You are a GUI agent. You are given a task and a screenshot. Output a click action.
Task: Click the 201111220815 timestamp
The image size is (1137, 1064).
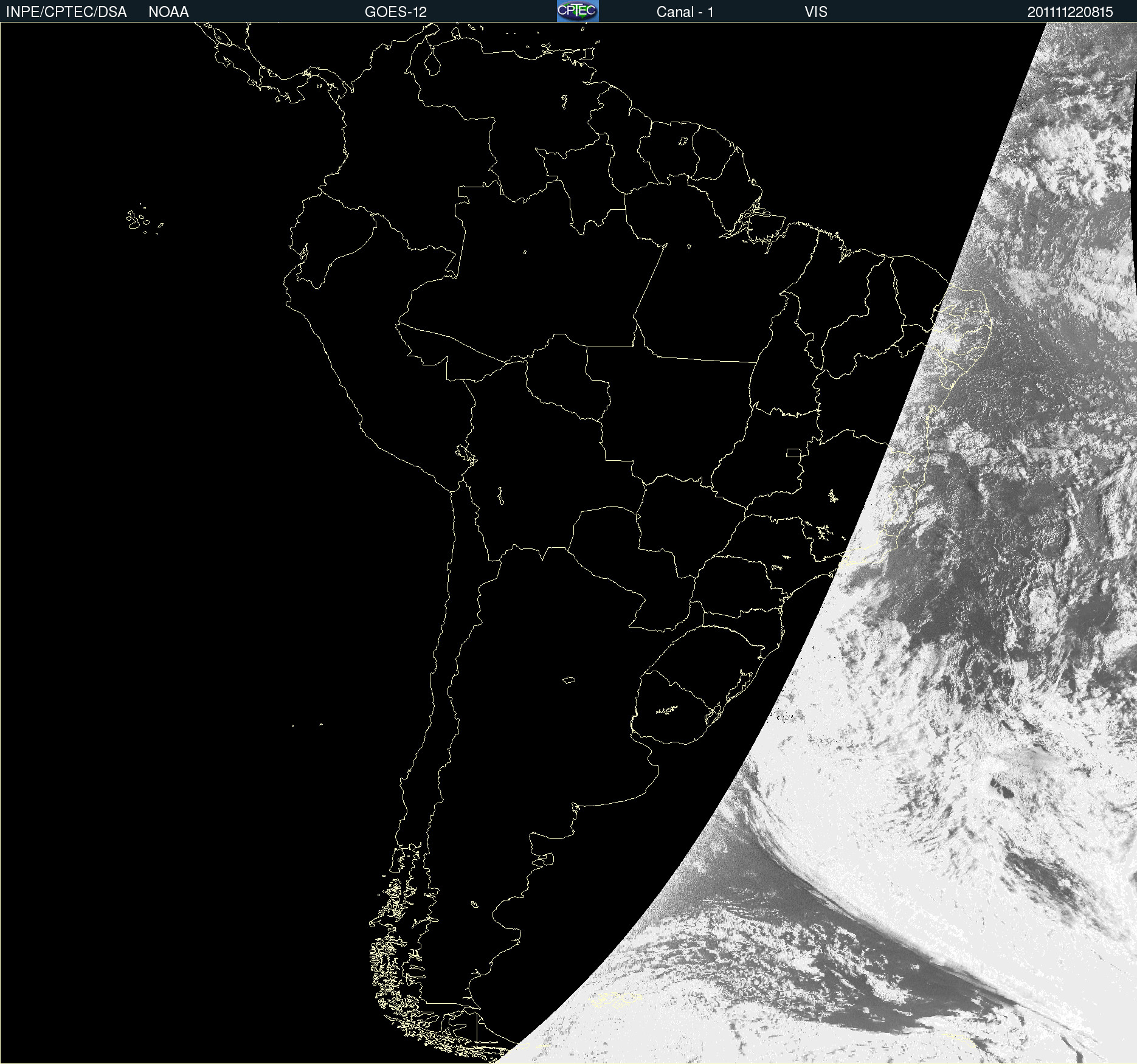1070,12
